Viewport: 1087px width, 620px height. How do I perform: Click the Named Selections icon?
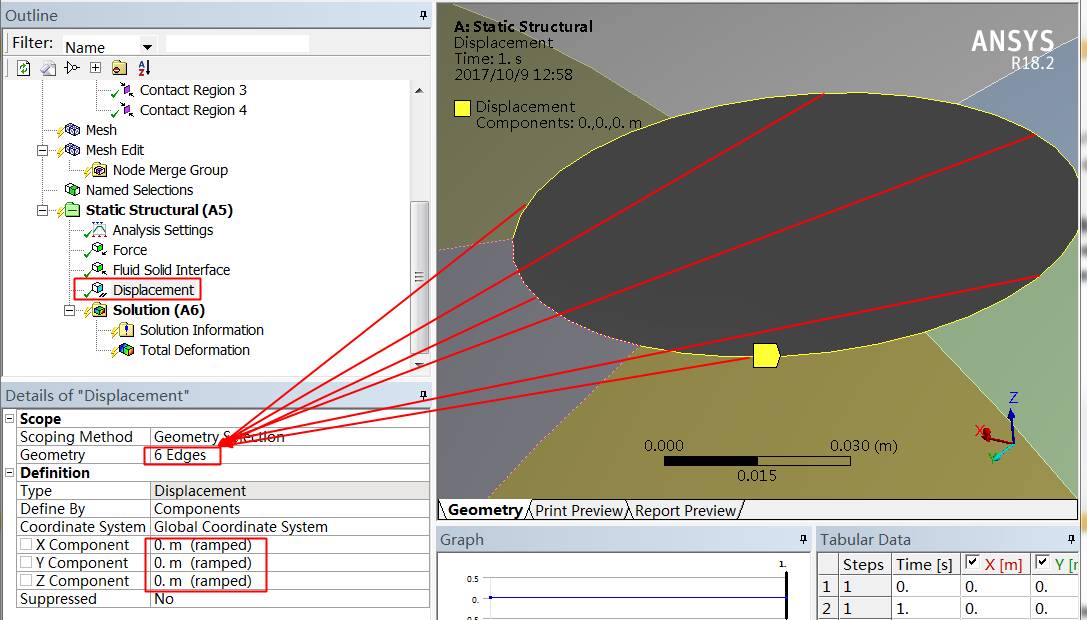point(73,189)
